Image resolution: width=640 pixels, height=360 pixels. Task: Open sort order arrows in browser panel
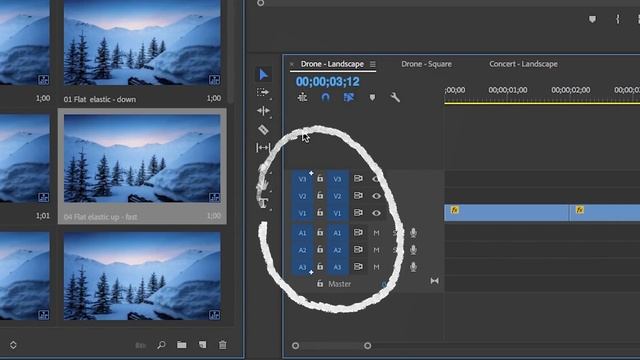pos(13,345)
